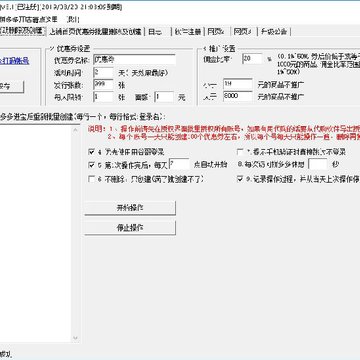Toggle option 9 记录操作过程 checkbox
Image resolution: width=360 pixels, height=360 pixels.
240,179
